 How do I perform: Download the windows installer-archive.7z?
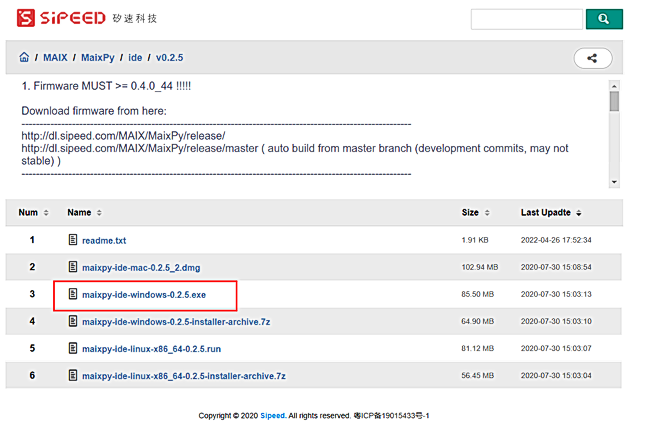point(176,322)
